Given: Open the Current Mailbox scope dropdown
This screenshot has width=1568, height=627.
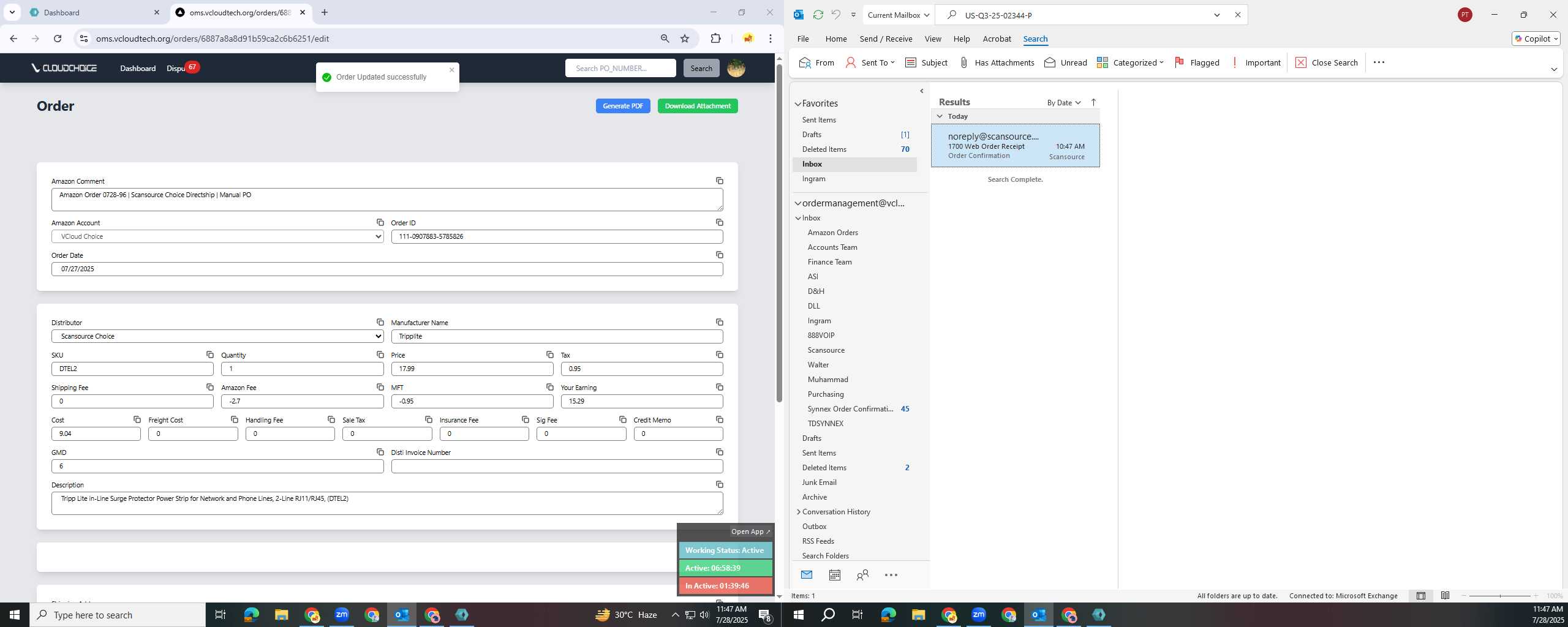Looking at the screenshot, I should coord(898,15).
